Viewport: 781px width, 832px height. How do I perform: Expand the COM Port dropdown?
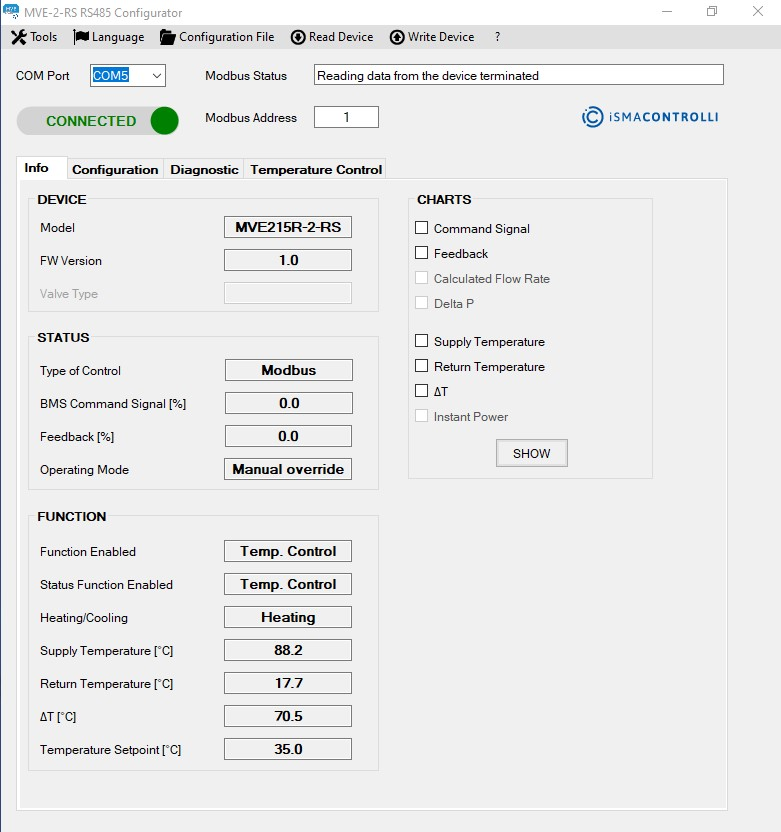(x=155, y=76)
